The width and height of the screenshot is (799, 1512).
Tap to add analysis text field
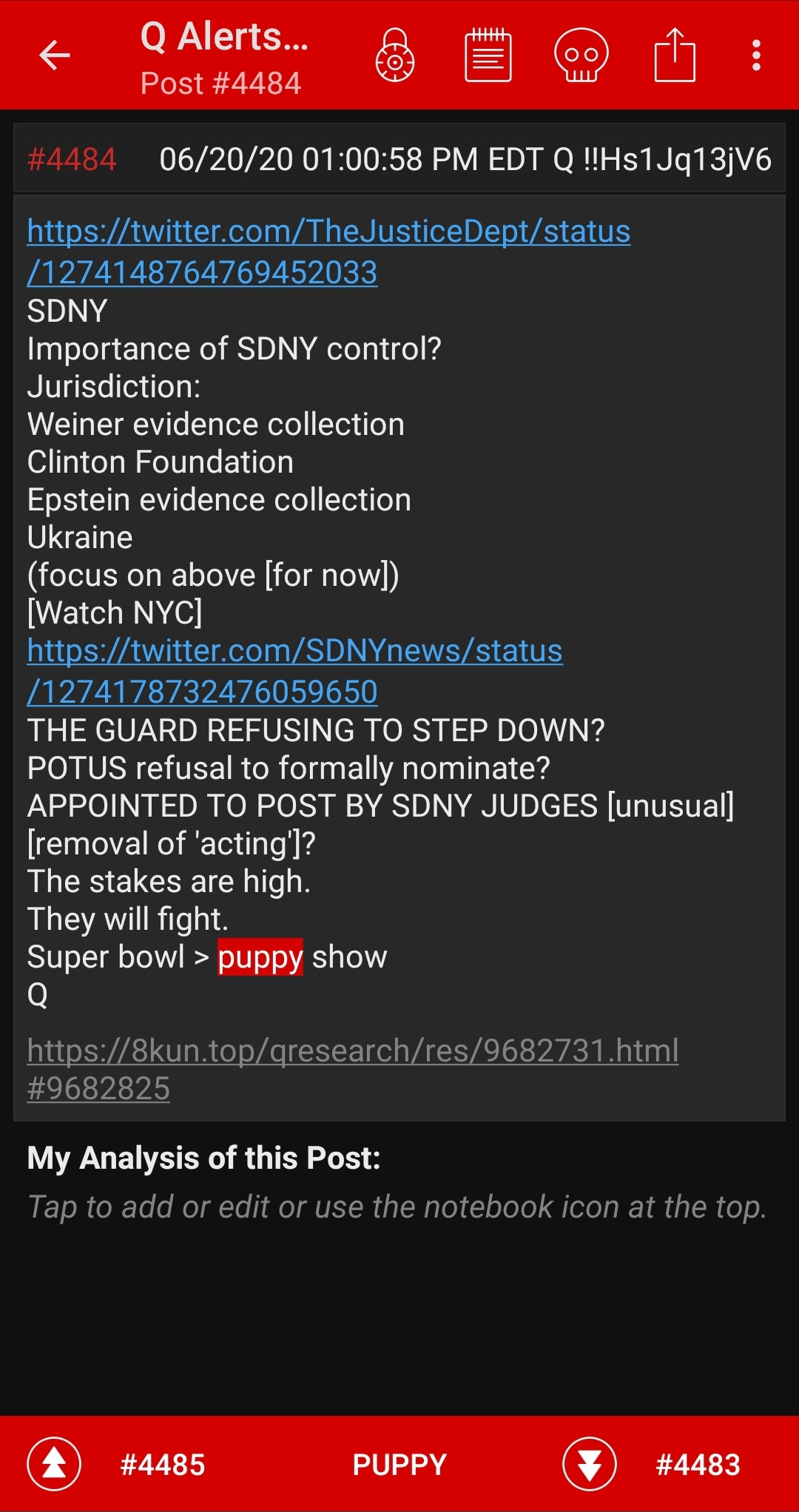click(x=397, y=1206)
